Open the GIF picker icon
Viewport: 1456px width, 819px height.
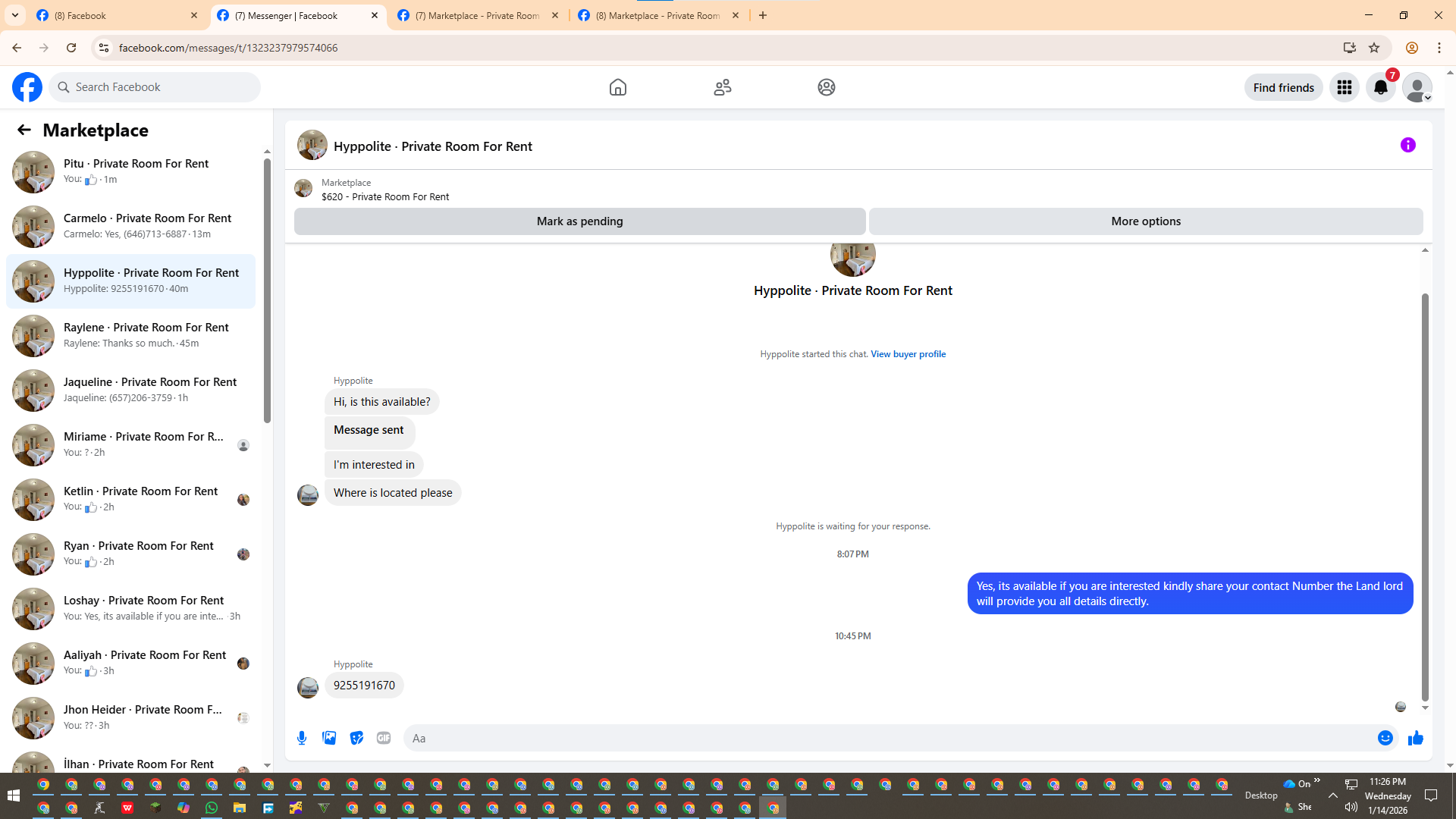(x=384, y=738)
